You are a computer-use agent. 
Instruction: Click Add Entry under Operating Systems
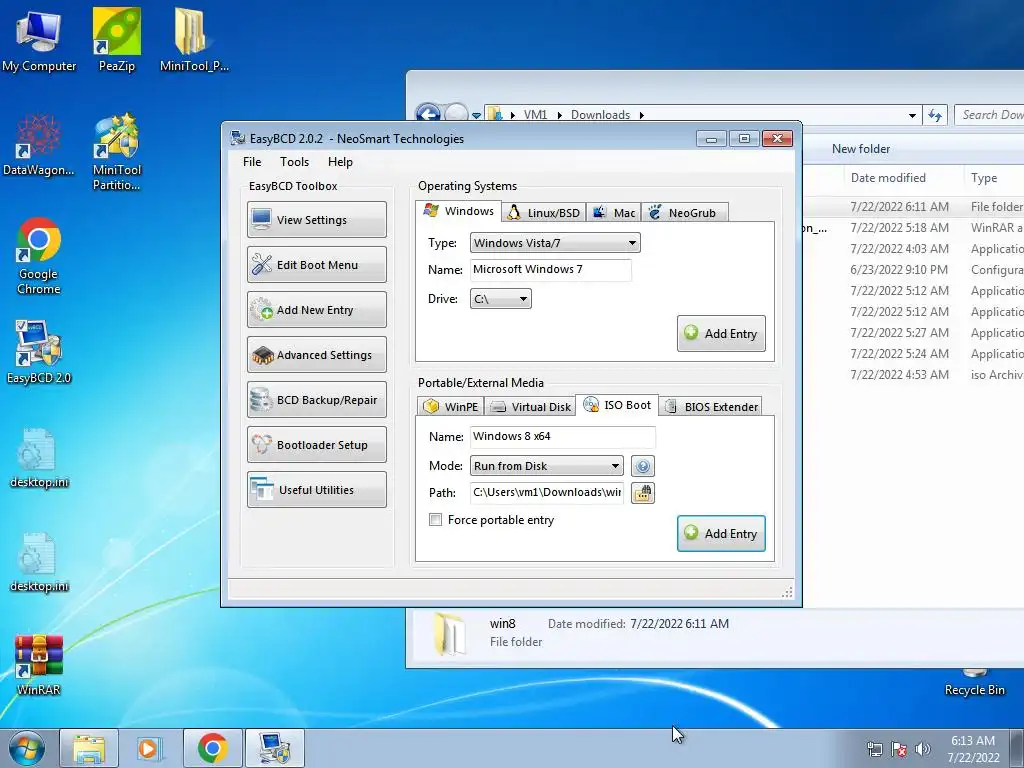[x=721, y=334]
